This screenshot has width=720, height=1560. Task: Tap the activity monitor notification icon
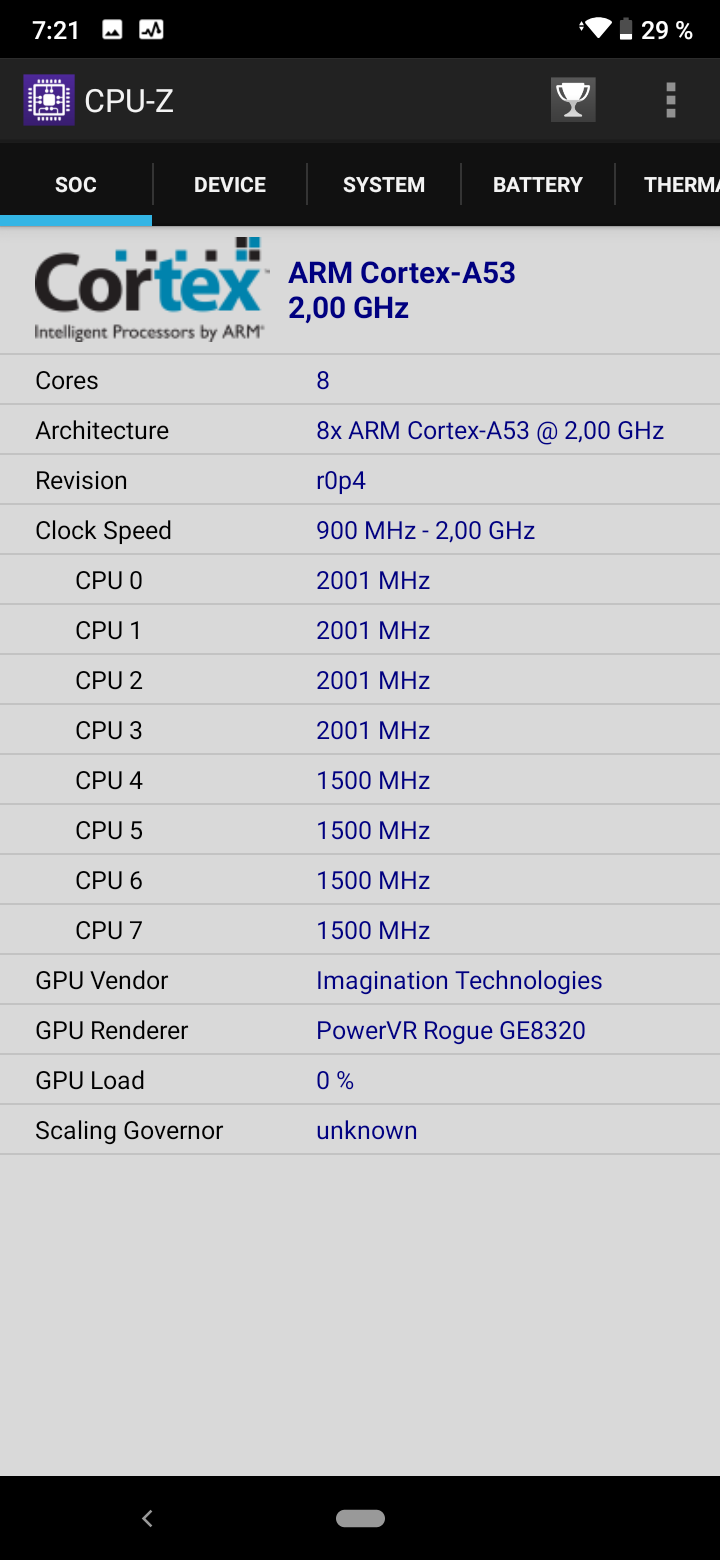[x=151, y=30]
